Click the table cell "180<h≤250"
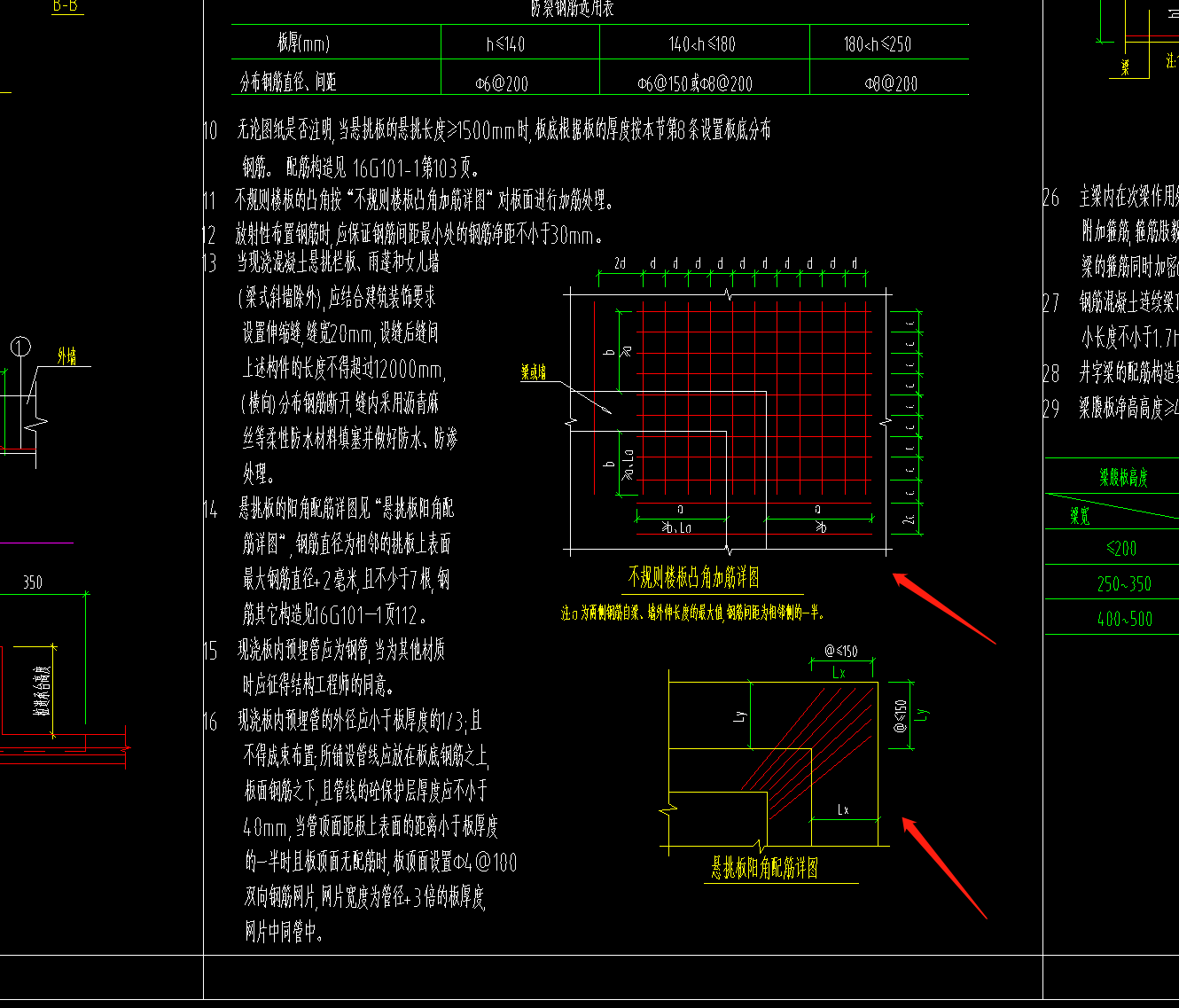 click(878, 44)
